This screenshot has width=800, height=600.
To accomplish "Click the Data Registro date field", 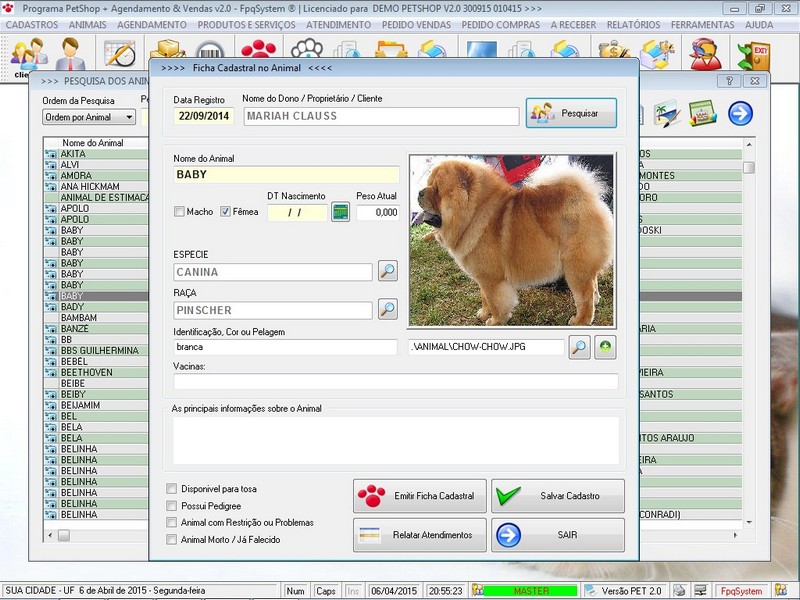I will pos(204,116).
